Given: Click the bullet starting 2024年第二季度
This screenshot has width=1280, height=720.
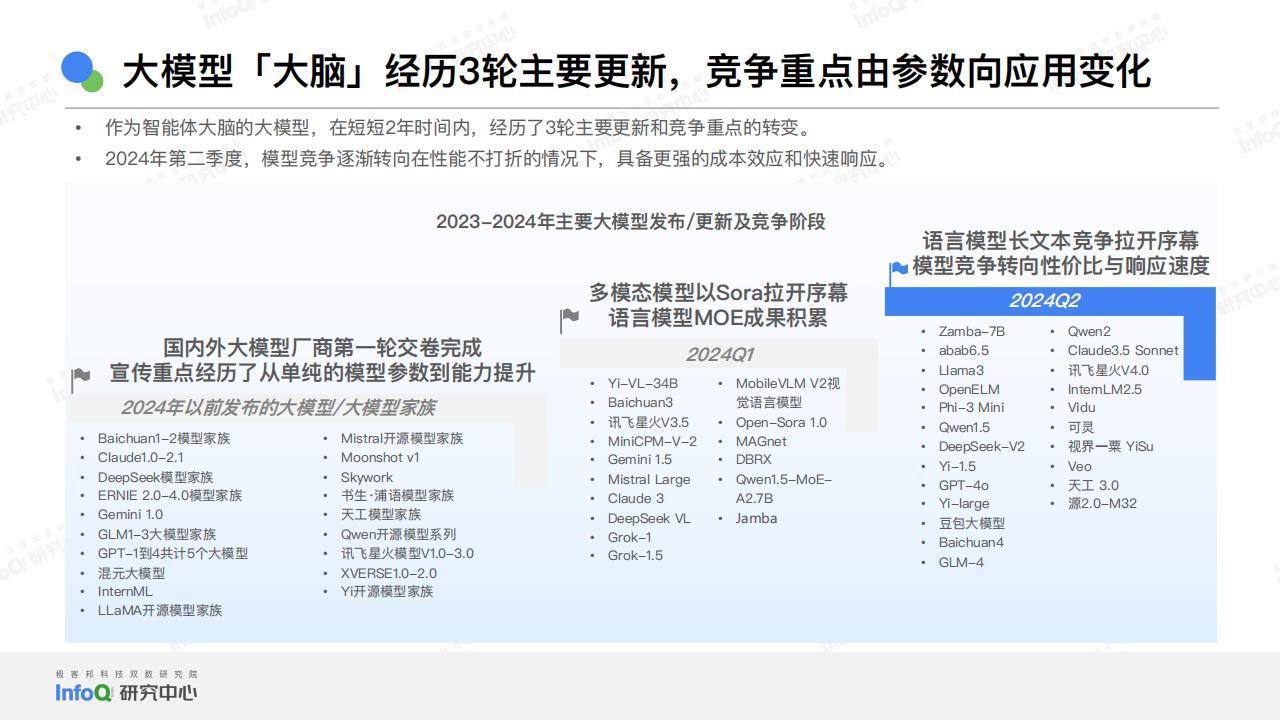Looking at the screenshot, I should pos(497,158).
